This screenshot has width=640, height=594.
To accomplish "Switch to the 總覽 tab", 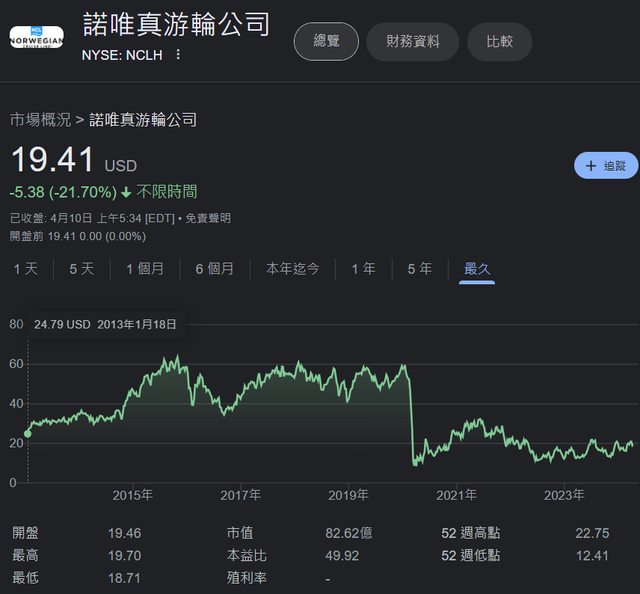I will pyautogui.click(x=326, y=42).
